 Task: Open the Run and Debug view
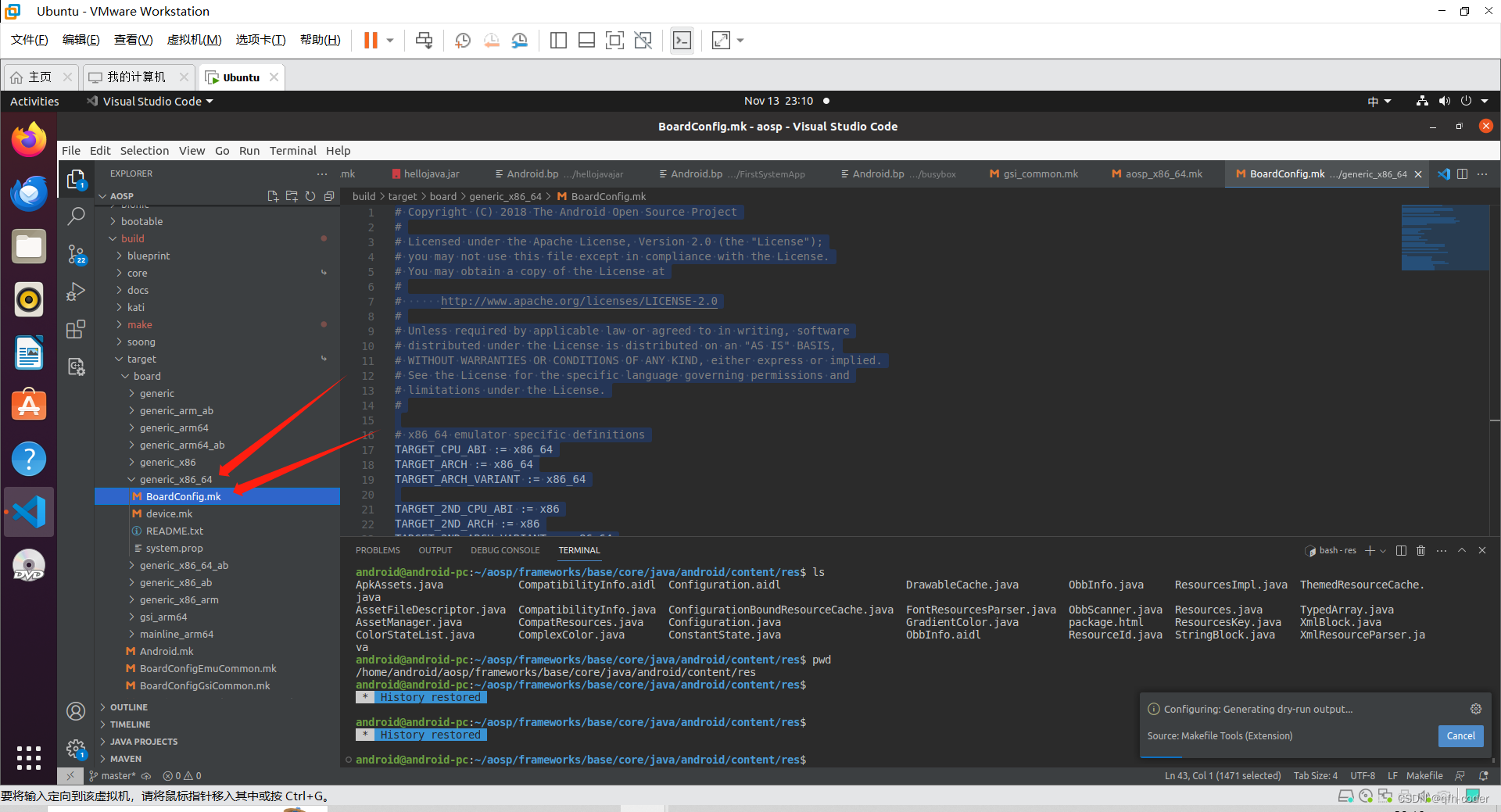pos(76,292)
